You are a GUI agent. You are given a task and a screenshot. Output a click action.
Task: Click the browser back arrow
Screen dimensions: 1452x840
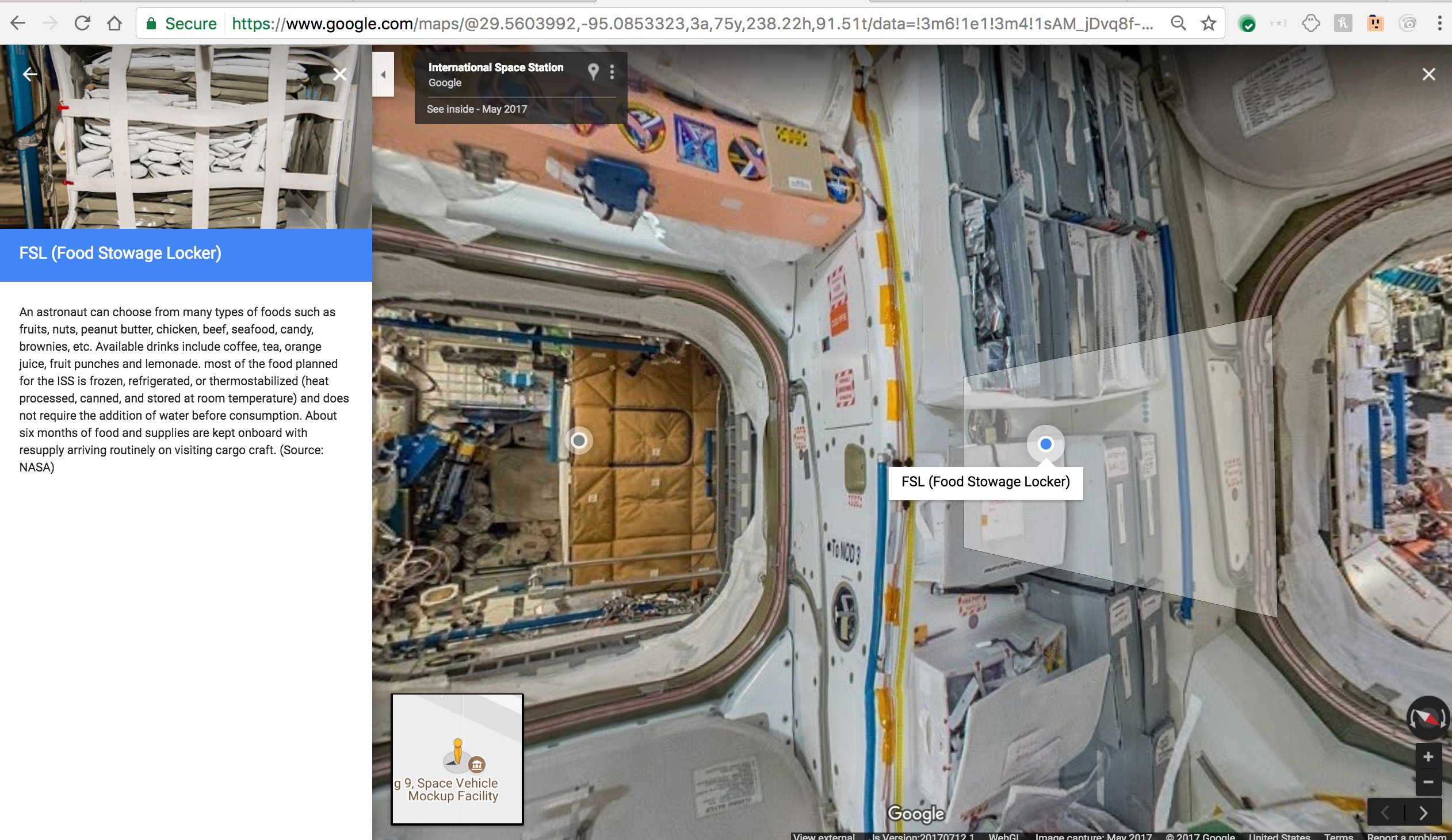click(18, 23)
